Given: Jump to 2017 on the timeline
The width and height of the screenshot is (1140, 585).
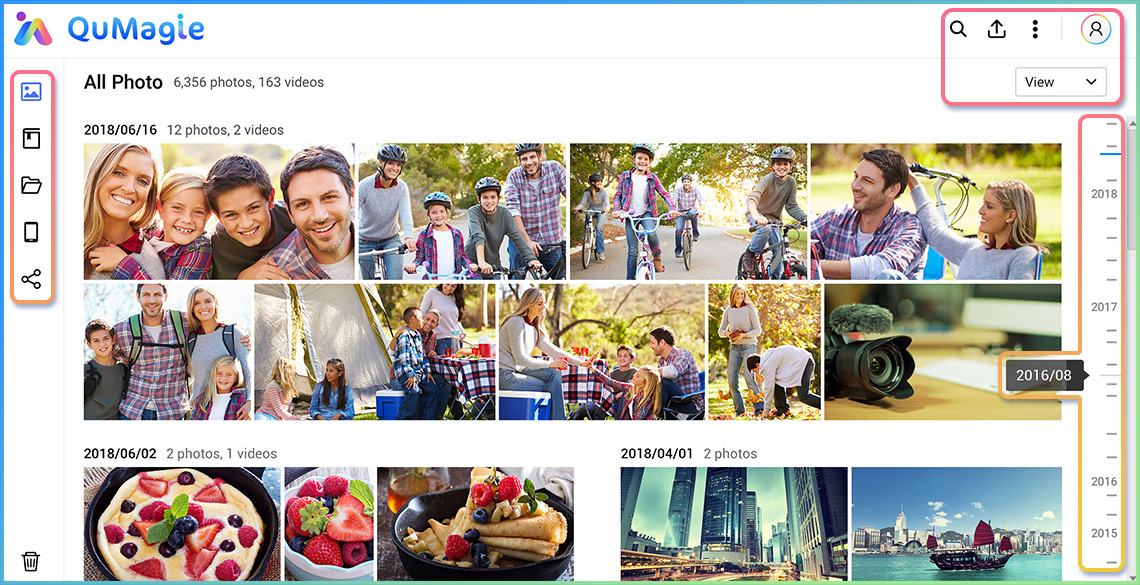Looking at the screenshot, I should 1104,307.
